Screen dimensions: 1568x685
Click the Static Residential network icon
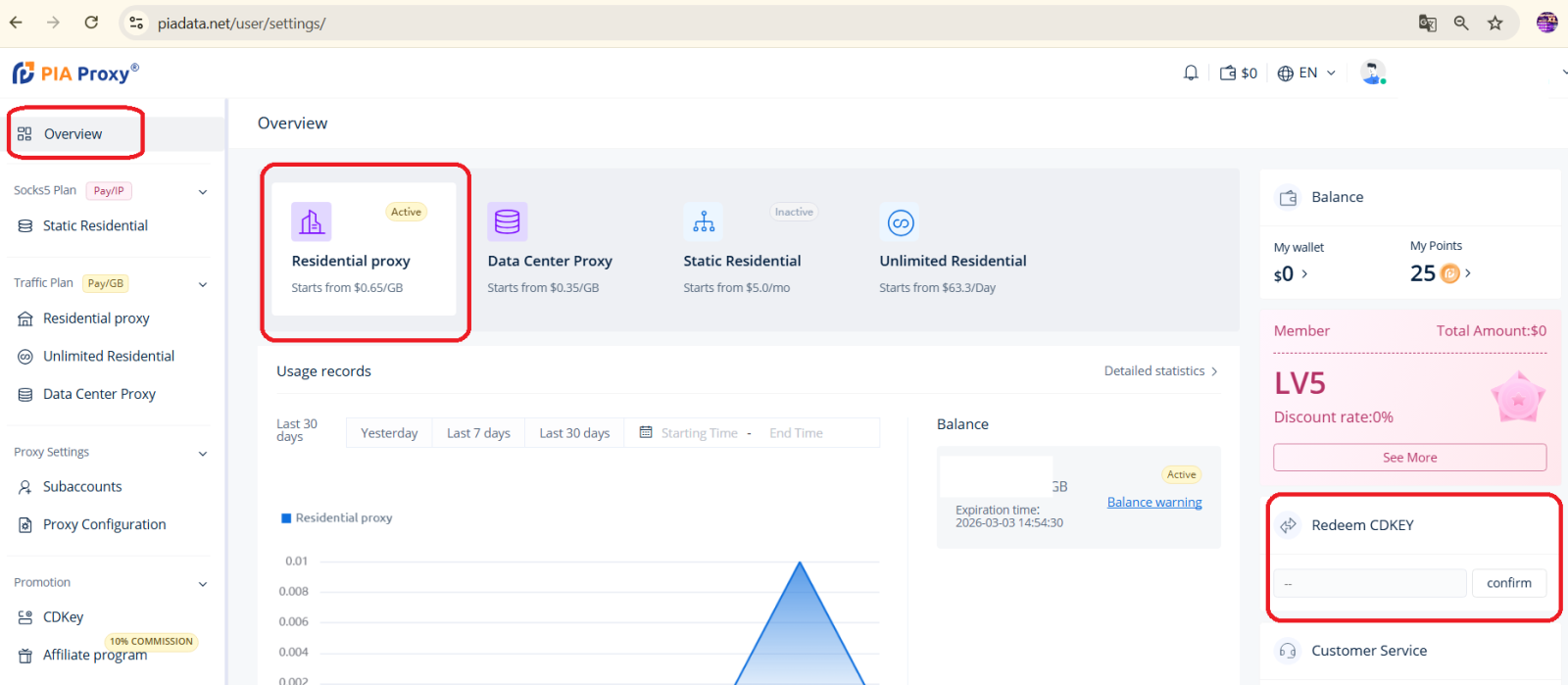click(x=704, y=222)
